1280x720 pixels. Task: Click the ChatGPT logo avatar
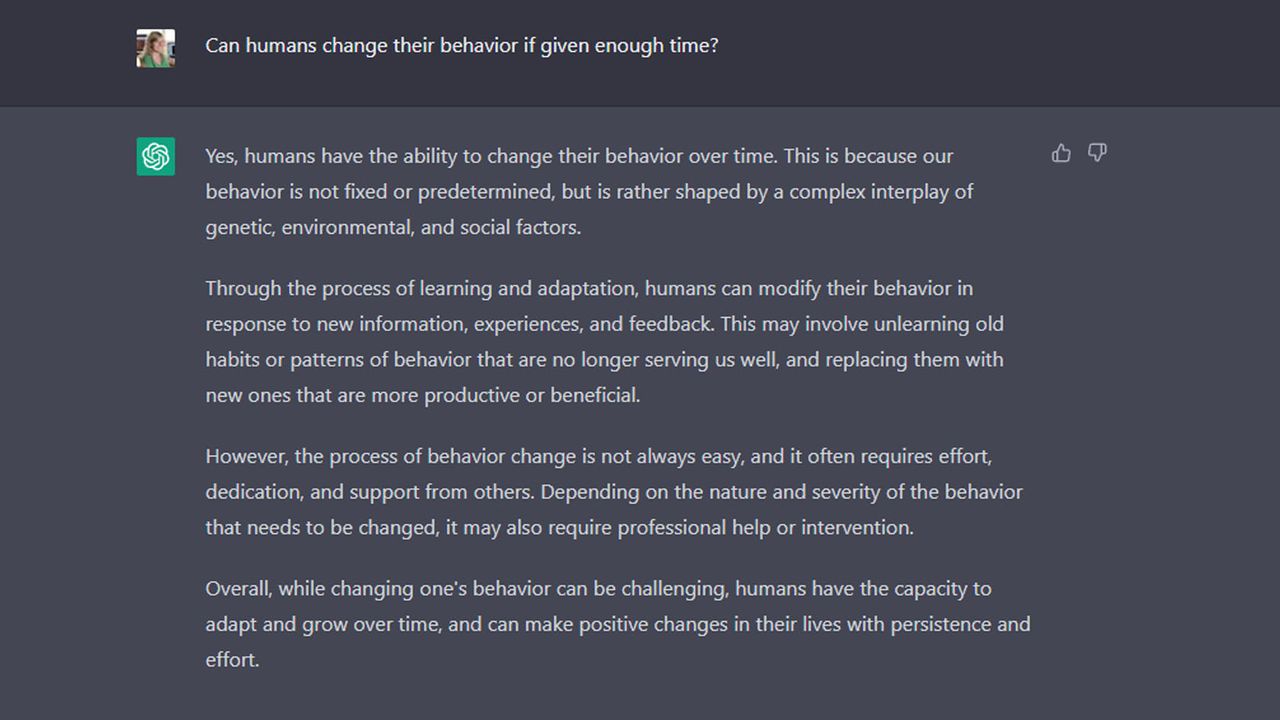tap(155, 156)
